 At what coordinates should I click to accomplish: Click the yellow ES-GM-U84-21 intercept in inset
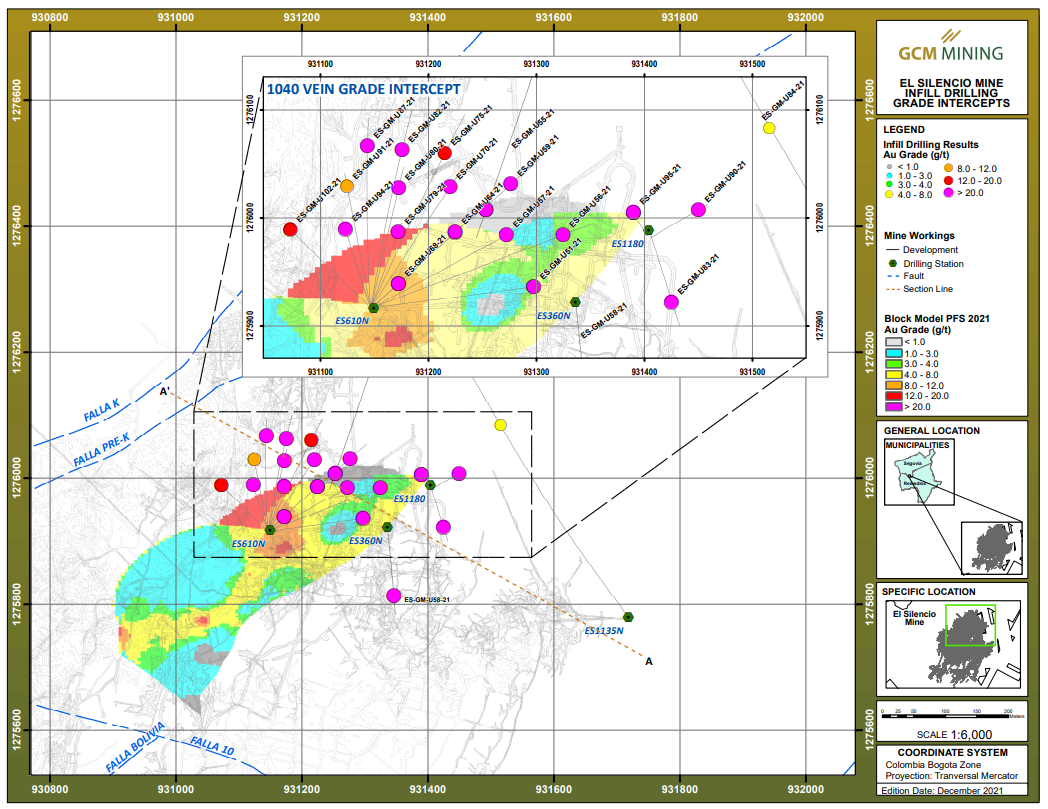coord(769,128)
